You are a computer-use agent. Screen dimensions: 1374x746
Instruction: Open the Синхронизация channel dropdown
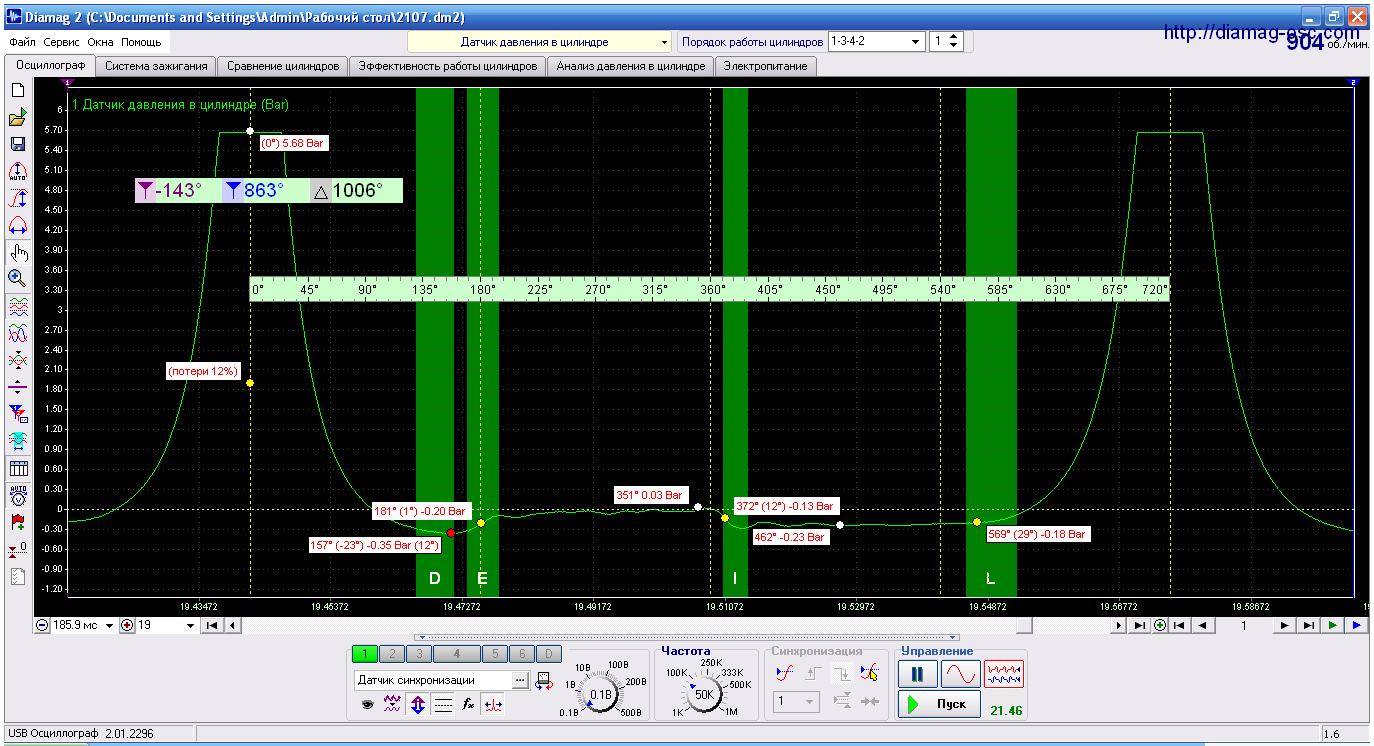click(798, 702)
